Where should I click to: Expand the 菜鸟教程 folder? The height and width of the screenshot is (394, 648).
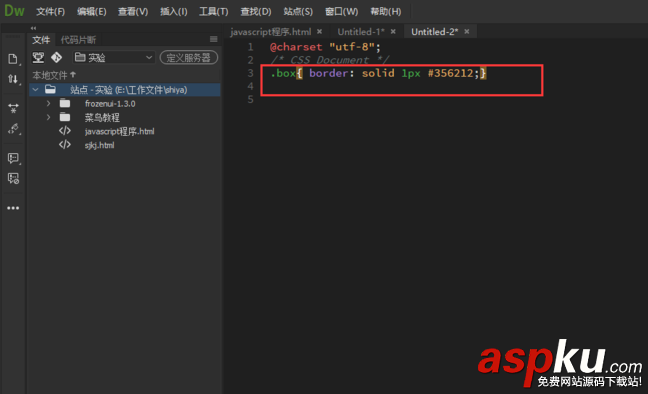(x=48, y=117)
